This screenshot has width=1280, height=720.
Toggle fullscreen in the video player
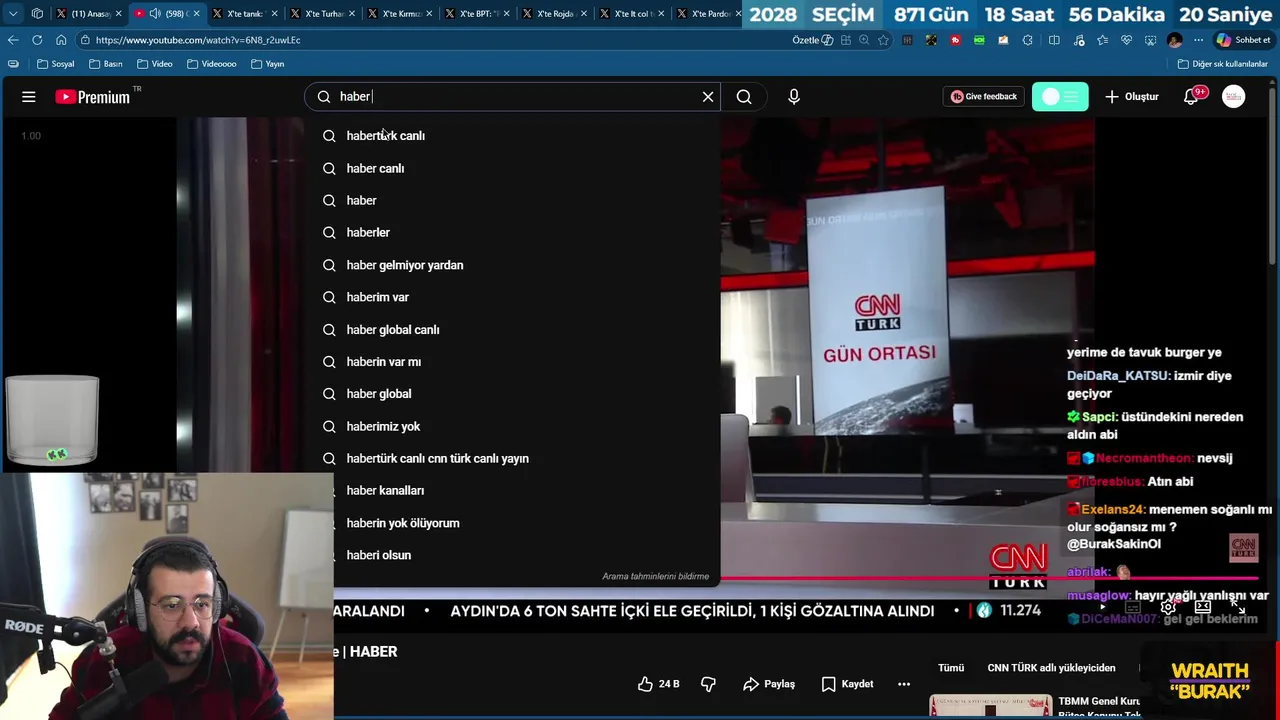tap(1238, 607)
